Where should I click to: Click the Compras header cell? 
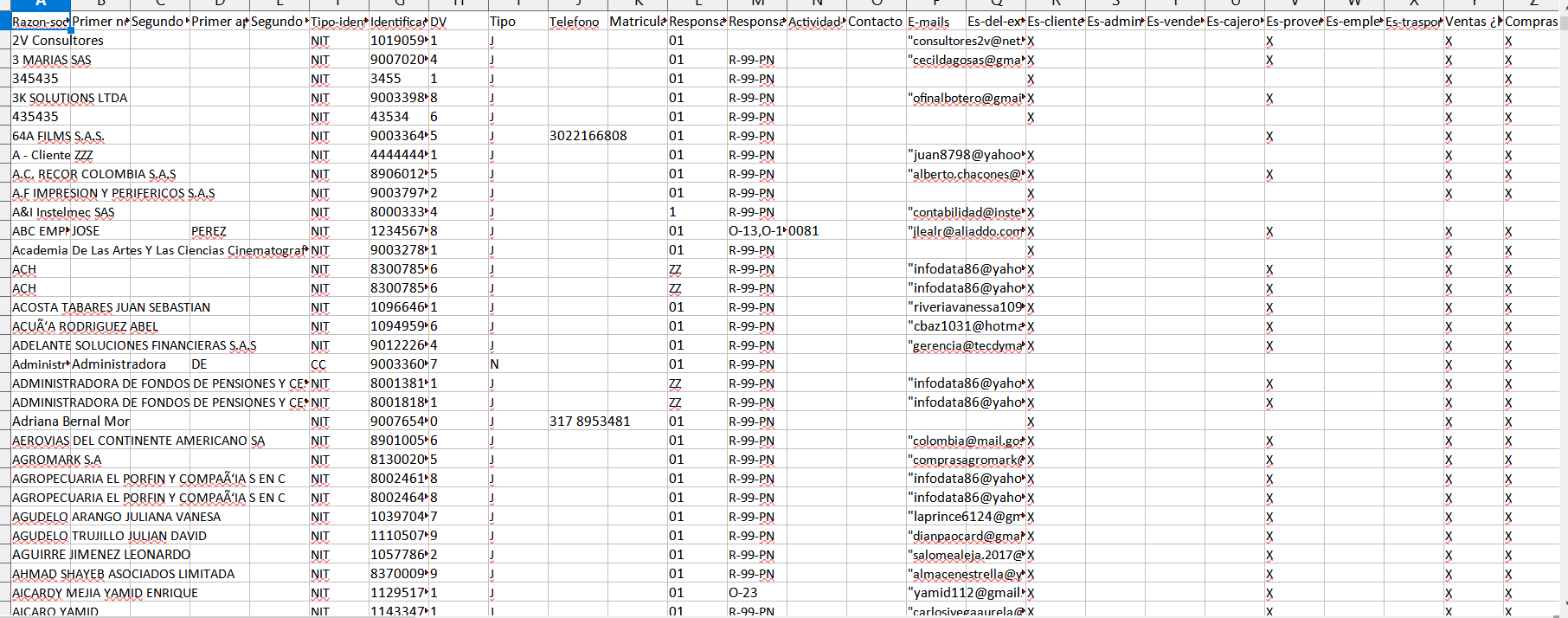click(x=1533, y=22)
